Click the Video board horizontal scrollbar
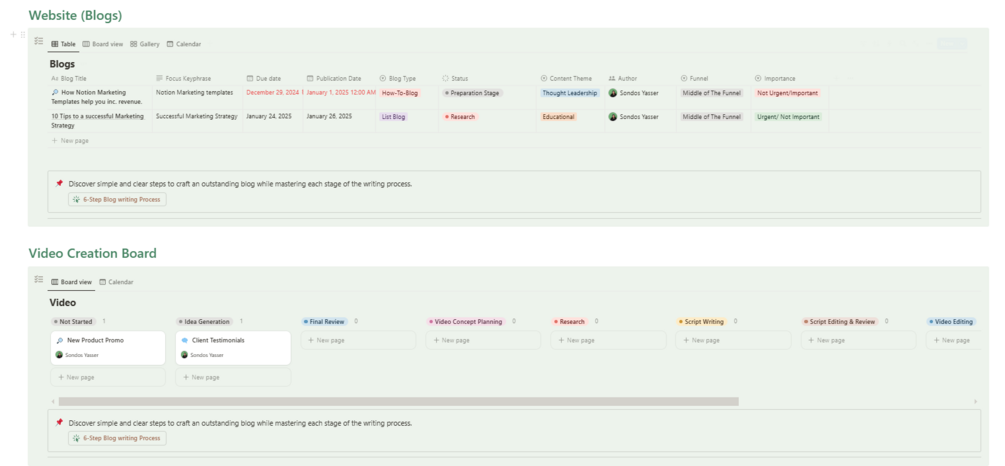This screenshot has height=466, width=1005. click(398, 401)
